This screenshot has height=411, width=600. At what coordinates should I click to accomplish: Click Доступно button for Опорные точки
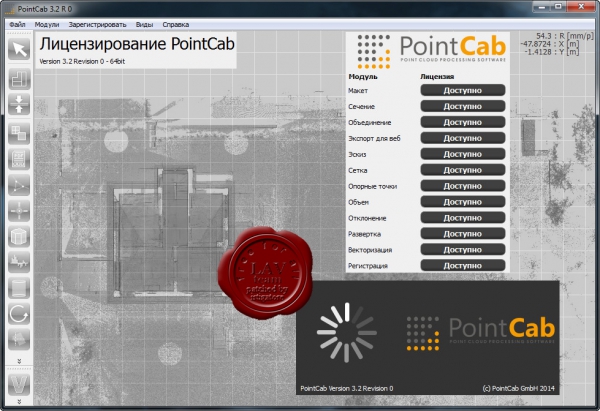point(463,186)
